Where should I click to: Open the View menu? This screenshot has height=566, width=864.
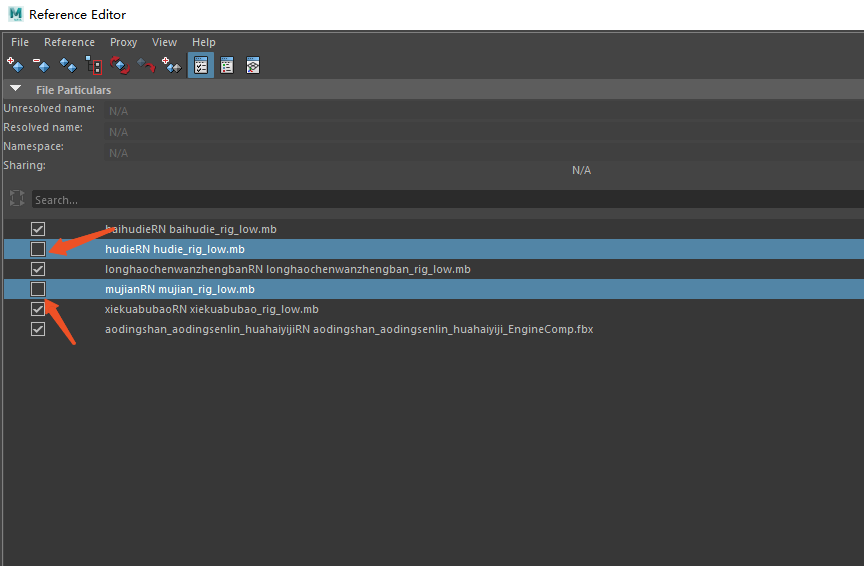pyautogui.click(x=164, y=42)
